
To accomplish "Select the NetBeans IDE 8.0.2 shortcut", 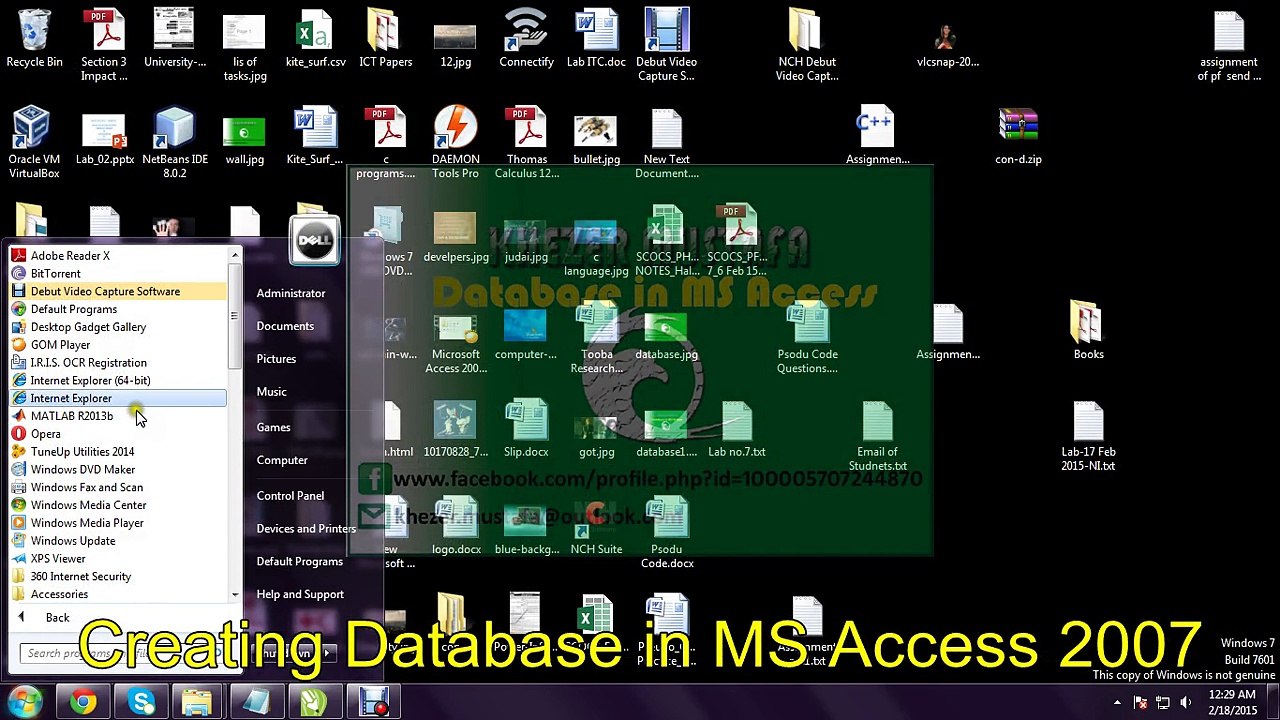I will coord(175,143).
